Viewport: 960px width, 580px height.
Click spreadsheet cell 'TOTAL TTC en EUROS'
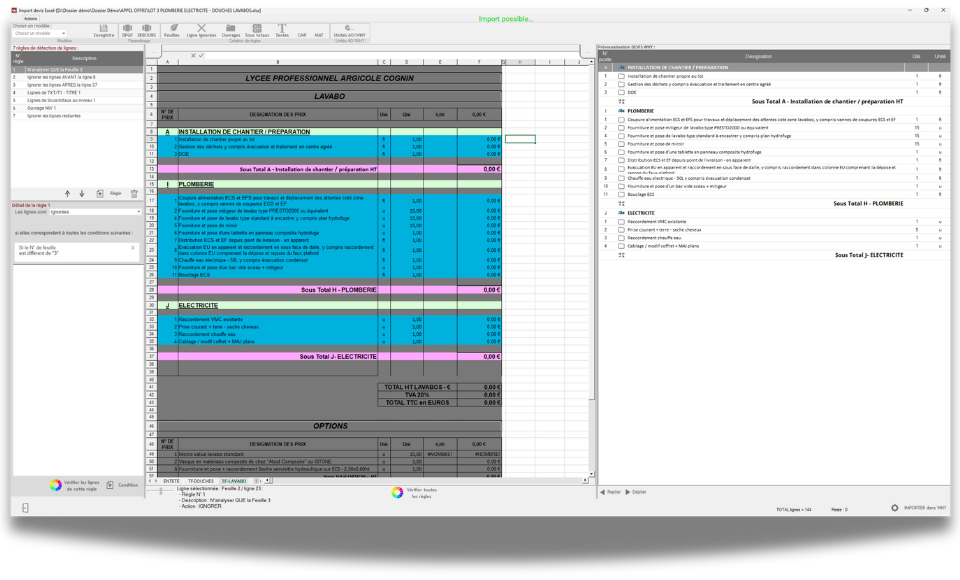[417, 402]
